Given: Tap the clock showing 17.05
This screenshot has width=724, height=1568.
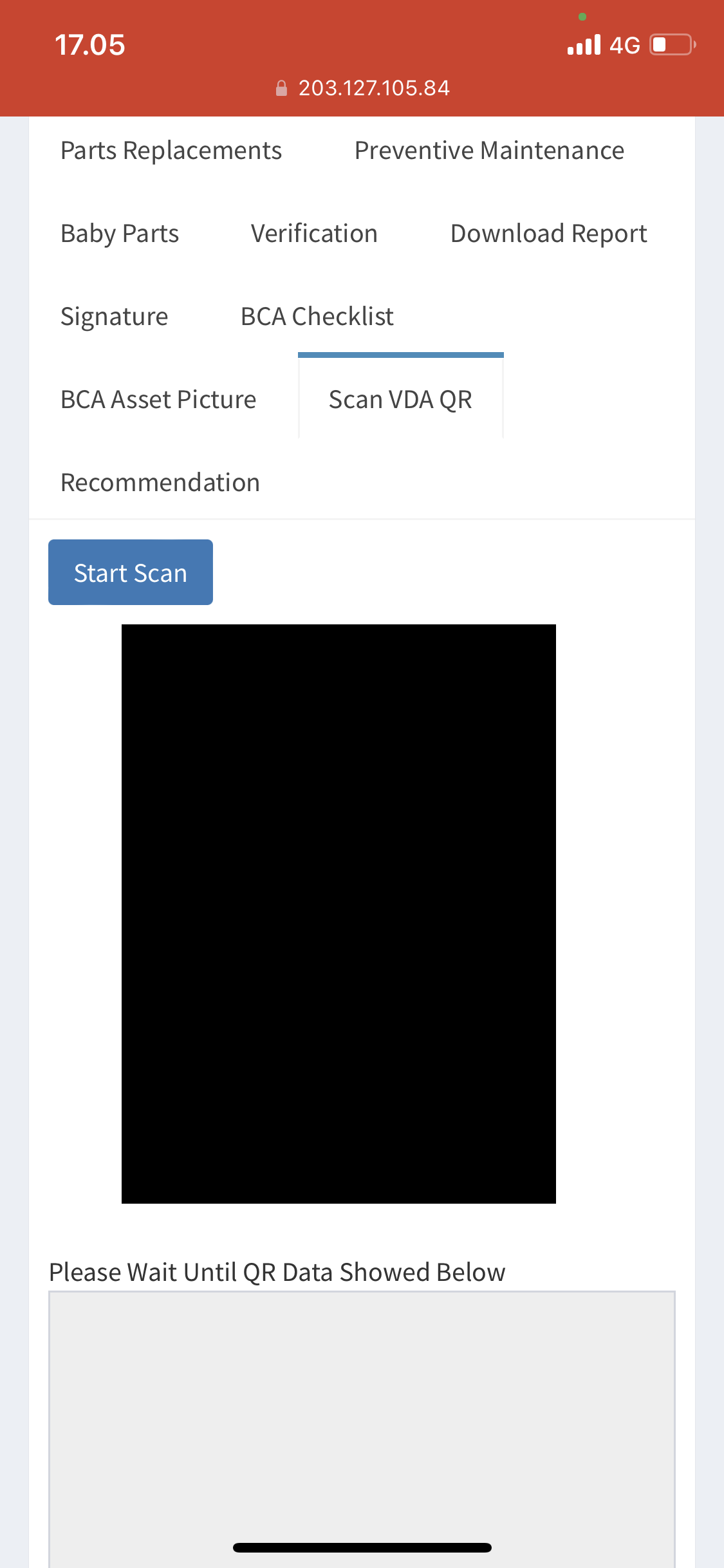Looking at the screenshot, I should [90, 45].
